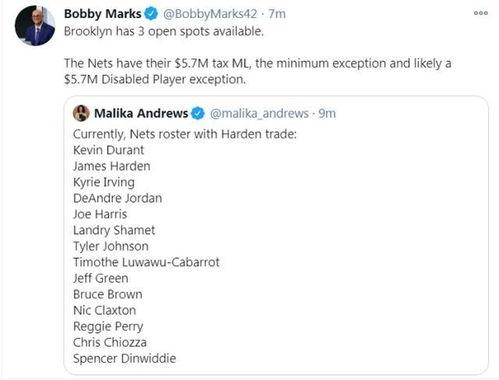The height and width of the screenshot is (380, 499).
Task: Open the three-dot more options menu
Action: [x=480, y=13]
